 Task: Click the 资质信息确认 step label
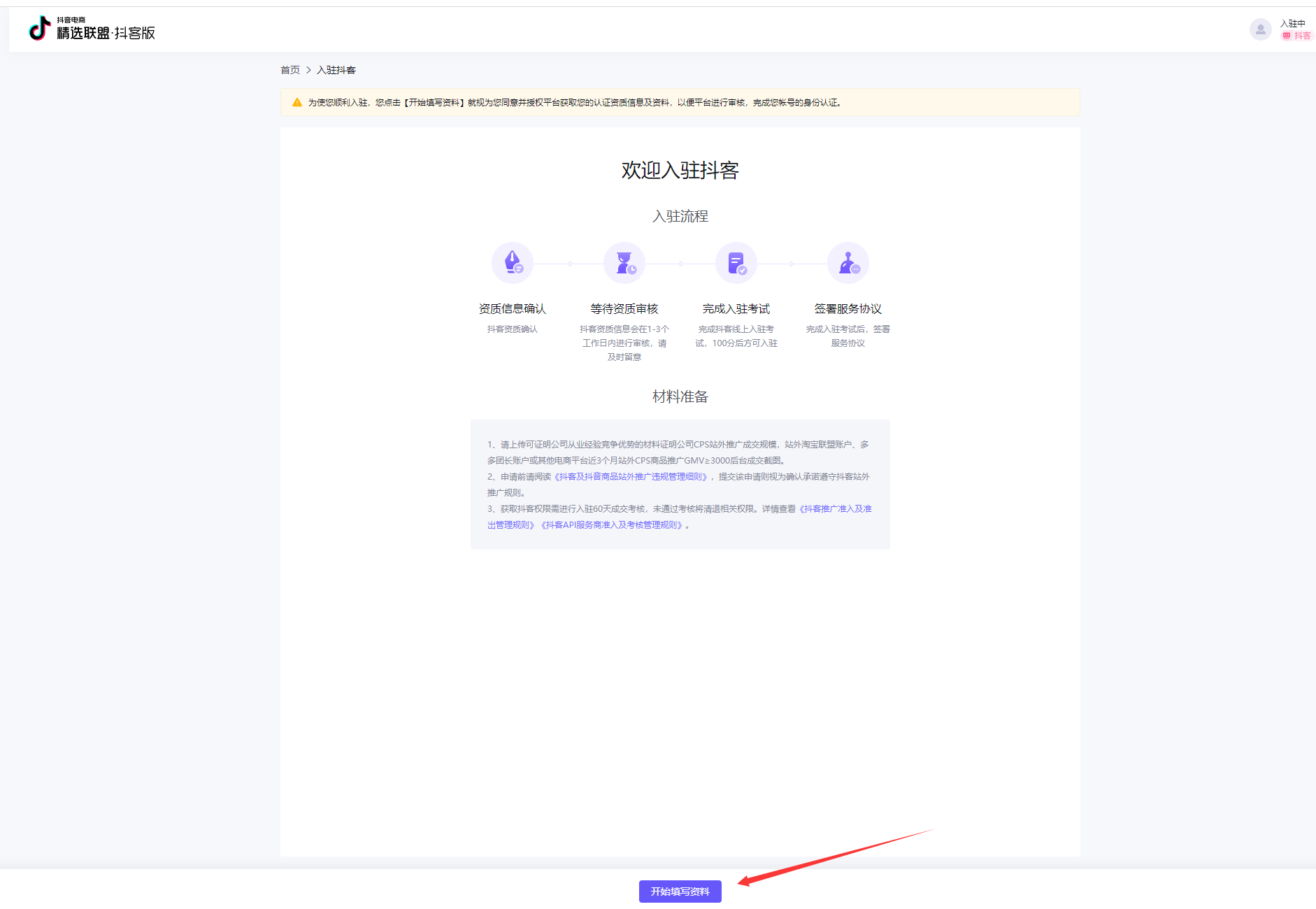[x=513, y=309]
